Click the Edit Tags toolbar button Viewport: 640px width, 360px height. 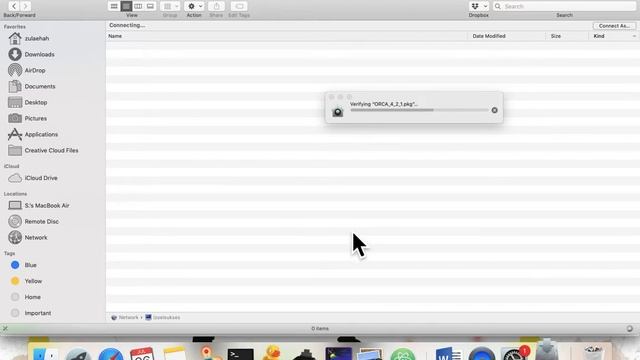(239, 6)
